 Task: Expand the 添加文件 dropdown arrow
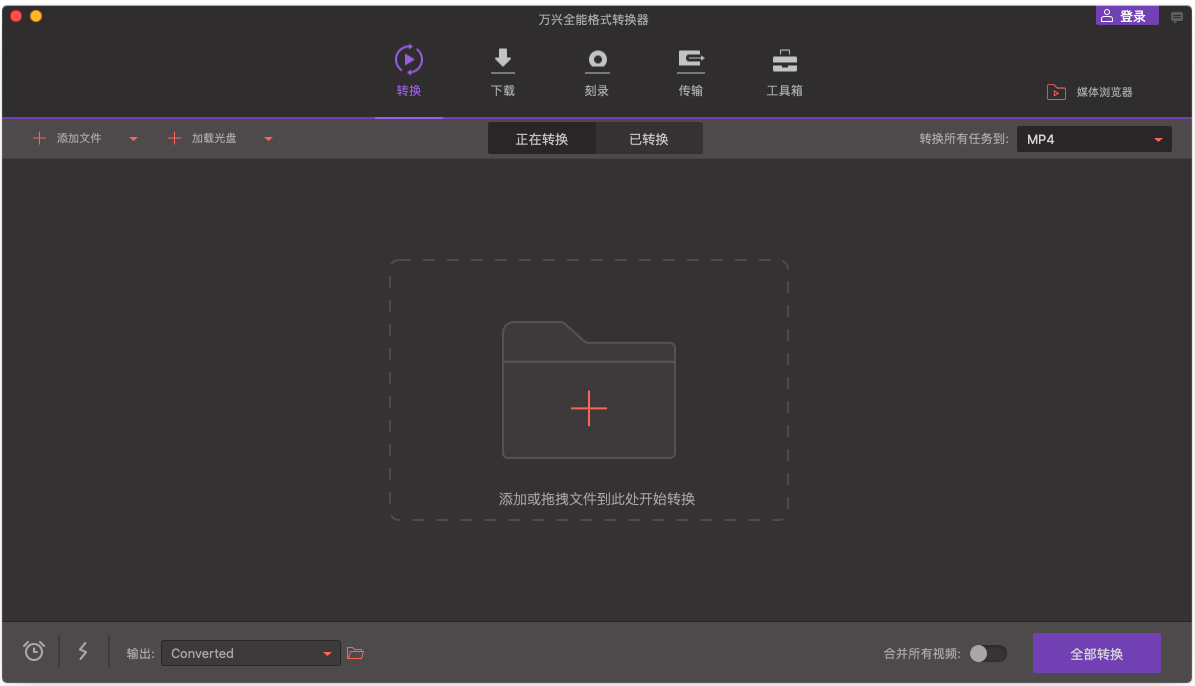[133, 139]
